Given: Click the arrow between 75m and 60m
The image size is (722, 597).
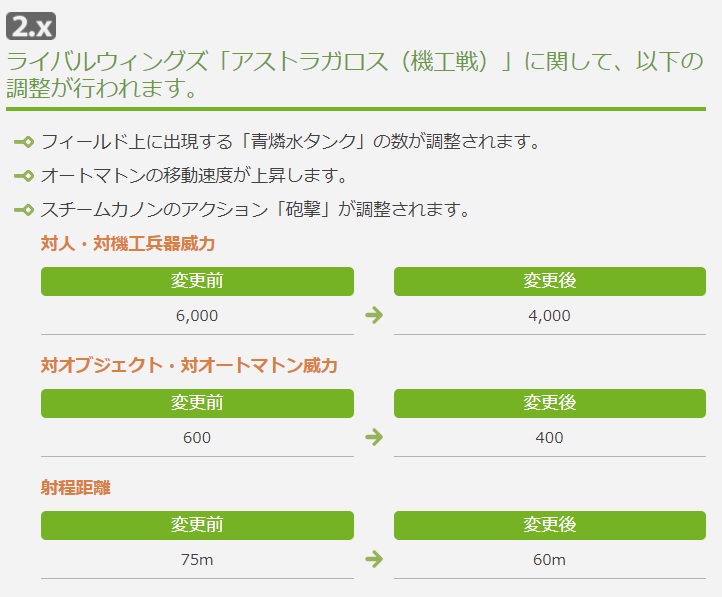Looking at the screenshot, I should (374, 559).
